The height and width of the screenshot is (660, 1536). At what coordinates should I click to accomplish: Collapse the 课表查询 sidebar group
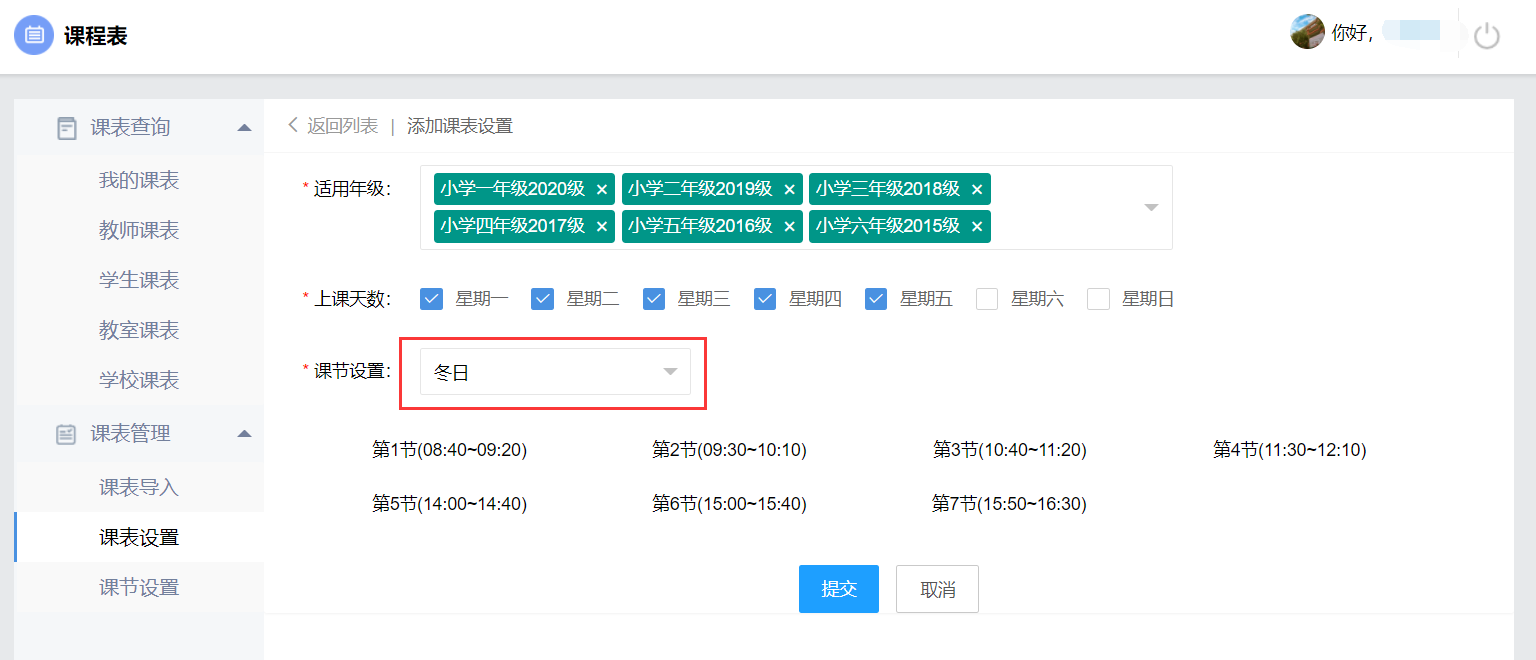(x=244, y=128)
